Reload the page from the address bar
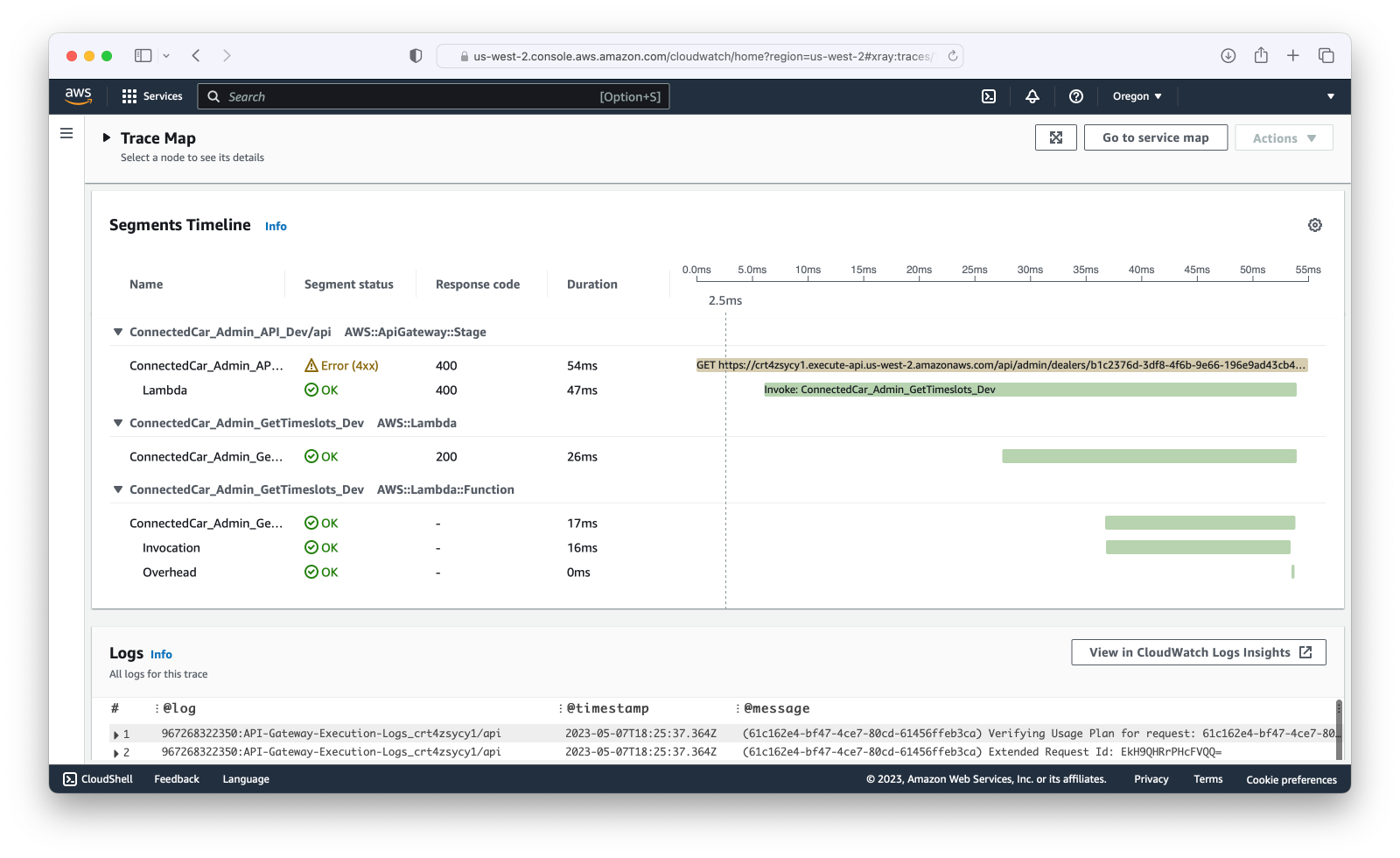 click(953, 56)
